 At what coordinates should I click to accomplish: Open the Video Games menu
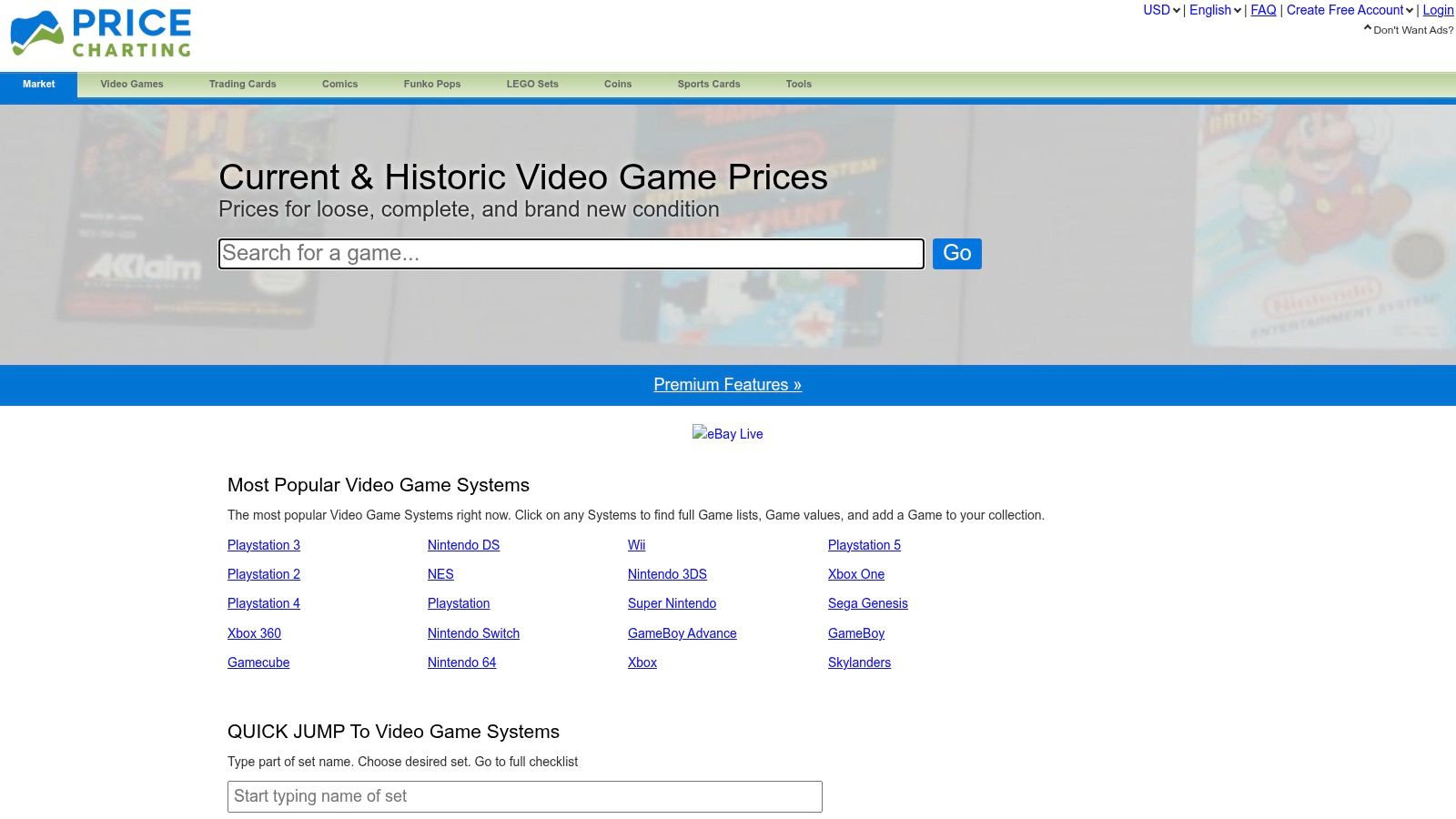(x=132, y=84)
